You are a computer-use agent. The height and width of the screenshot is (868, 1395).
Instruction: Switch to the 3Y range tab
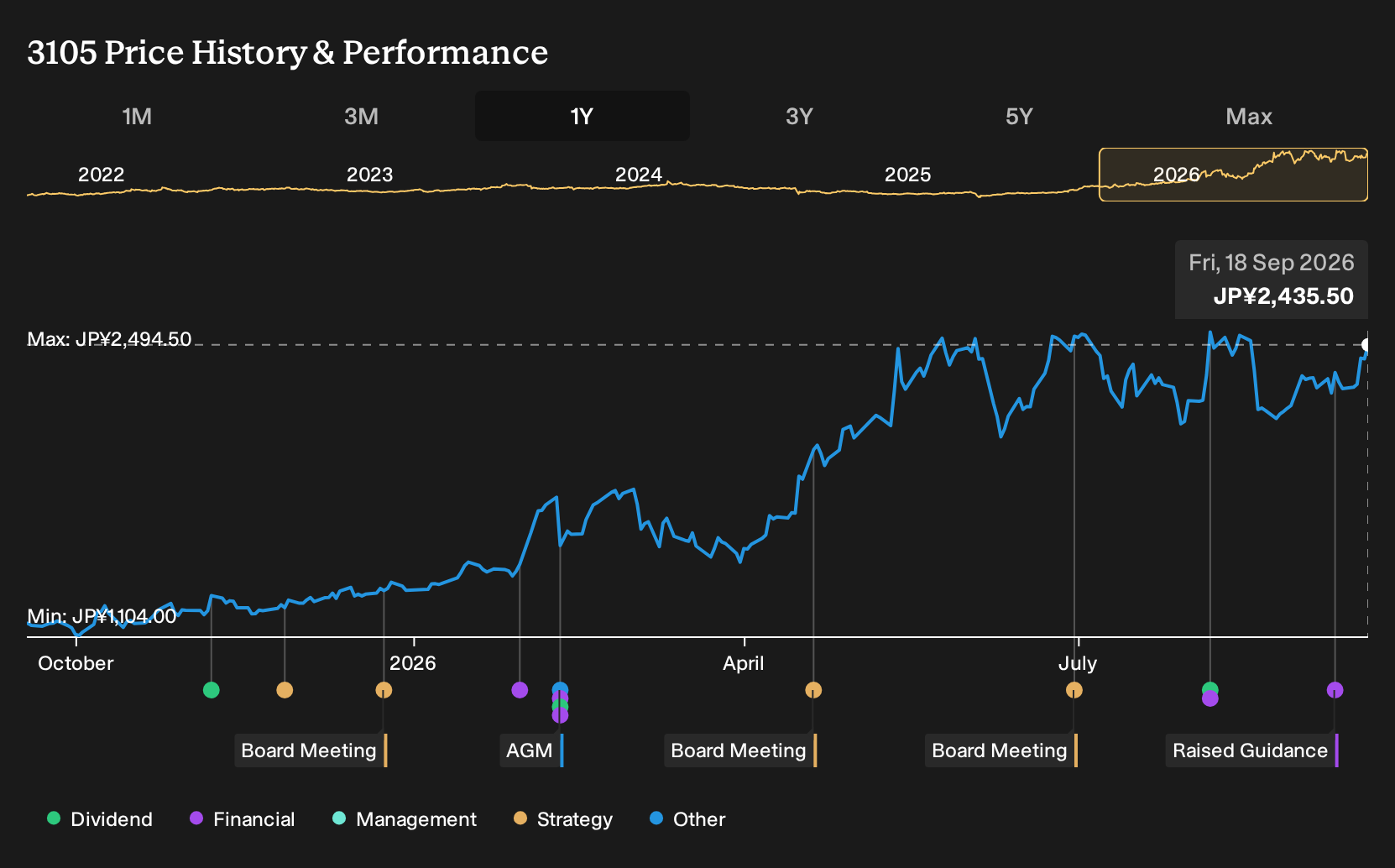[799, 116]
